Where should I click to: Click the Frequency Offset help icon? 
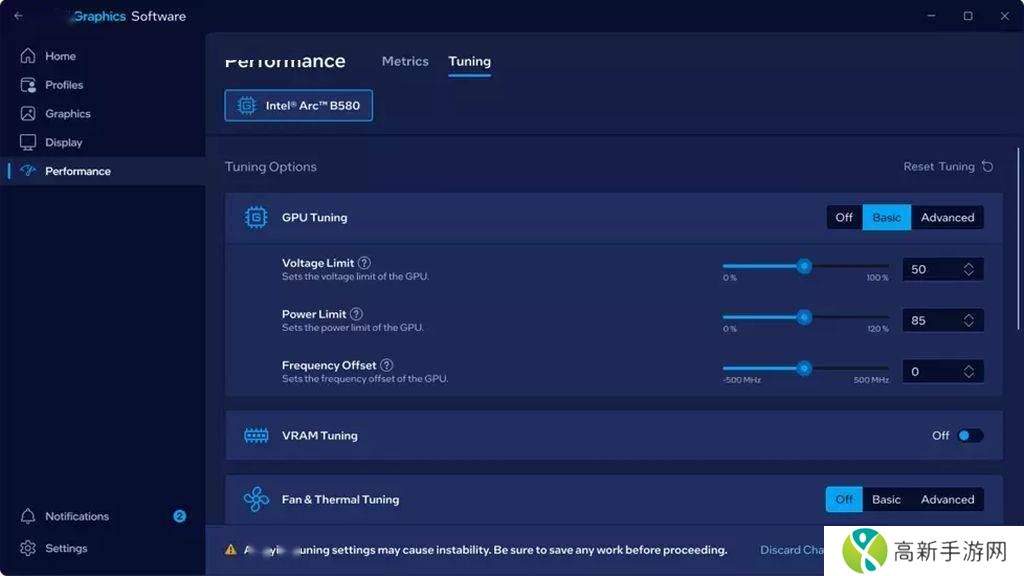[387, 365]
